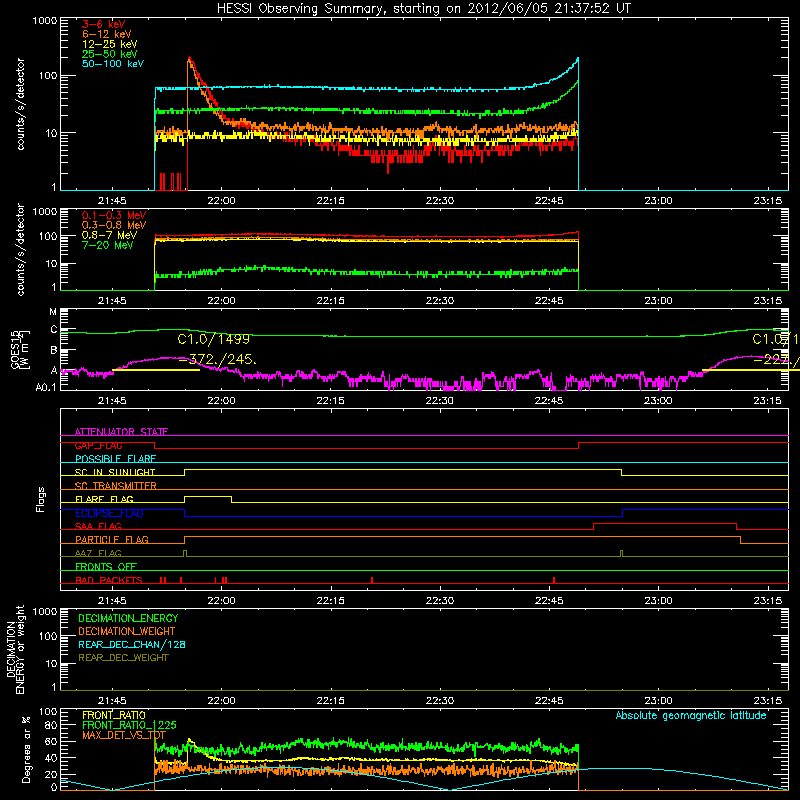Click the Degrees or % axis title
800x800 pixels.
[26, 750]
